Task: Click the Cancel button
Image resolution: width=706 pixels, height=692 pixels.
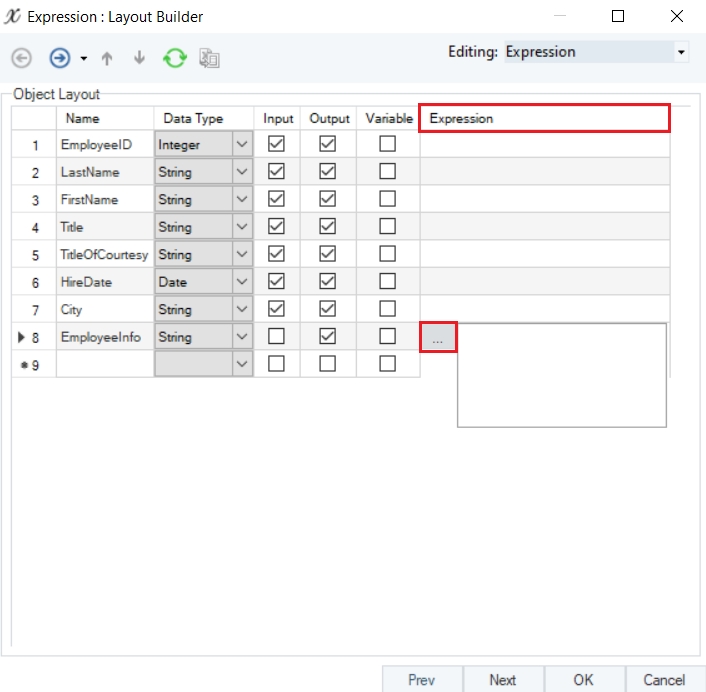Action: [665, 679]
